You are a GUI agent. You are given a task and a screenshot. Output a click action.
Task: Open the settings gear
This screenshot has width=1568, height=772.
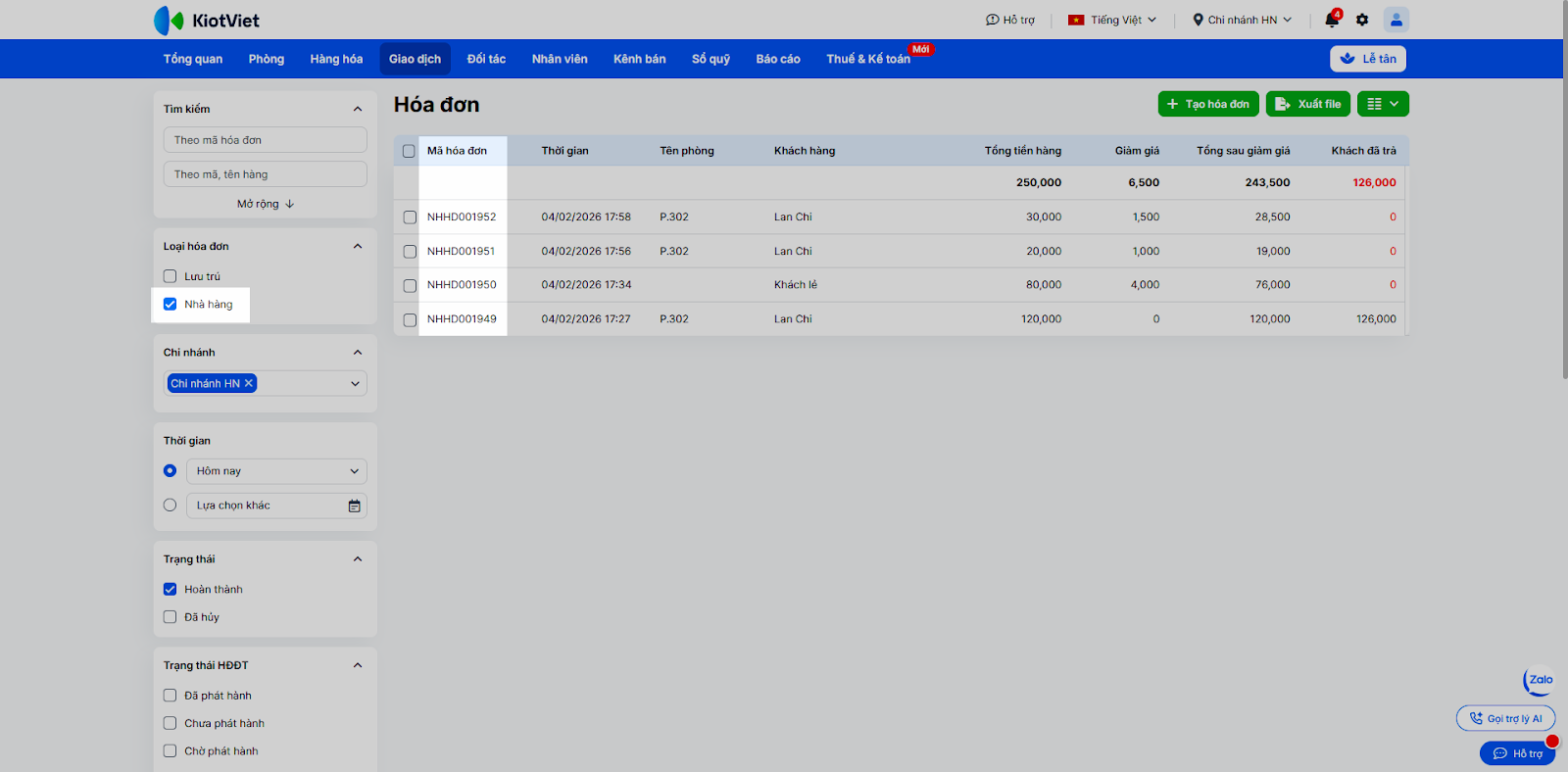pos(1362,20)
